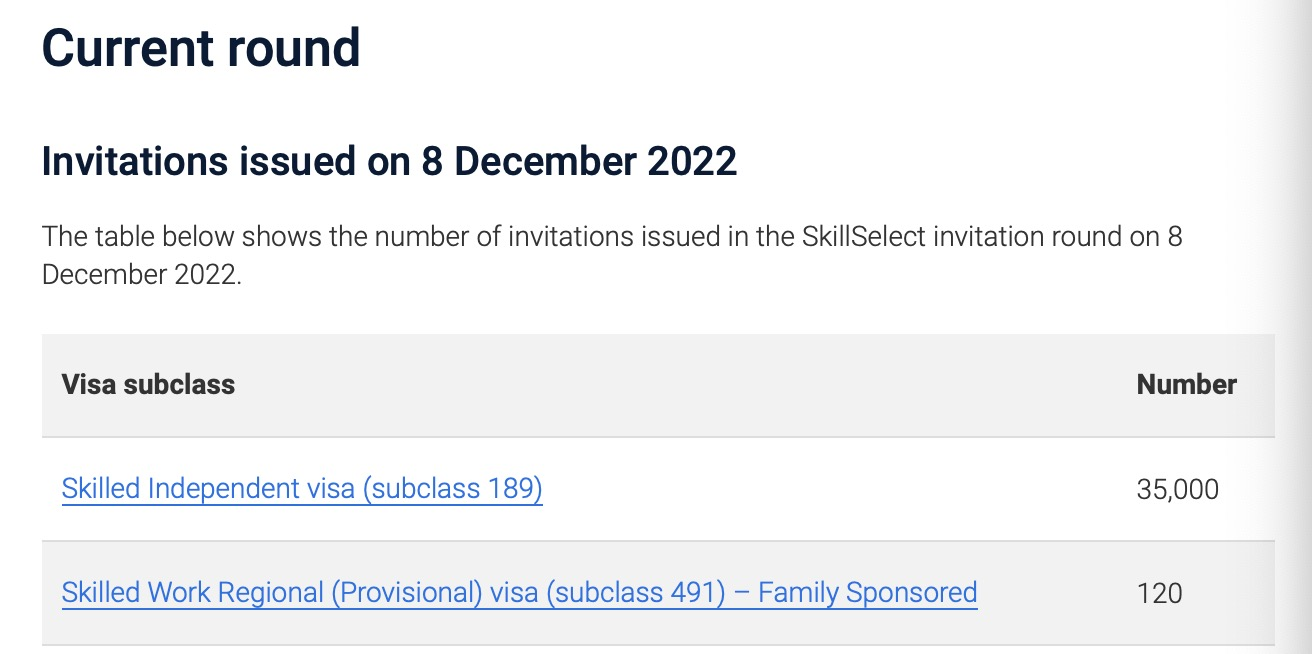Click "(Provisional)" in the subclass 491 link
1312x654 pixels.
coord(407,593)
